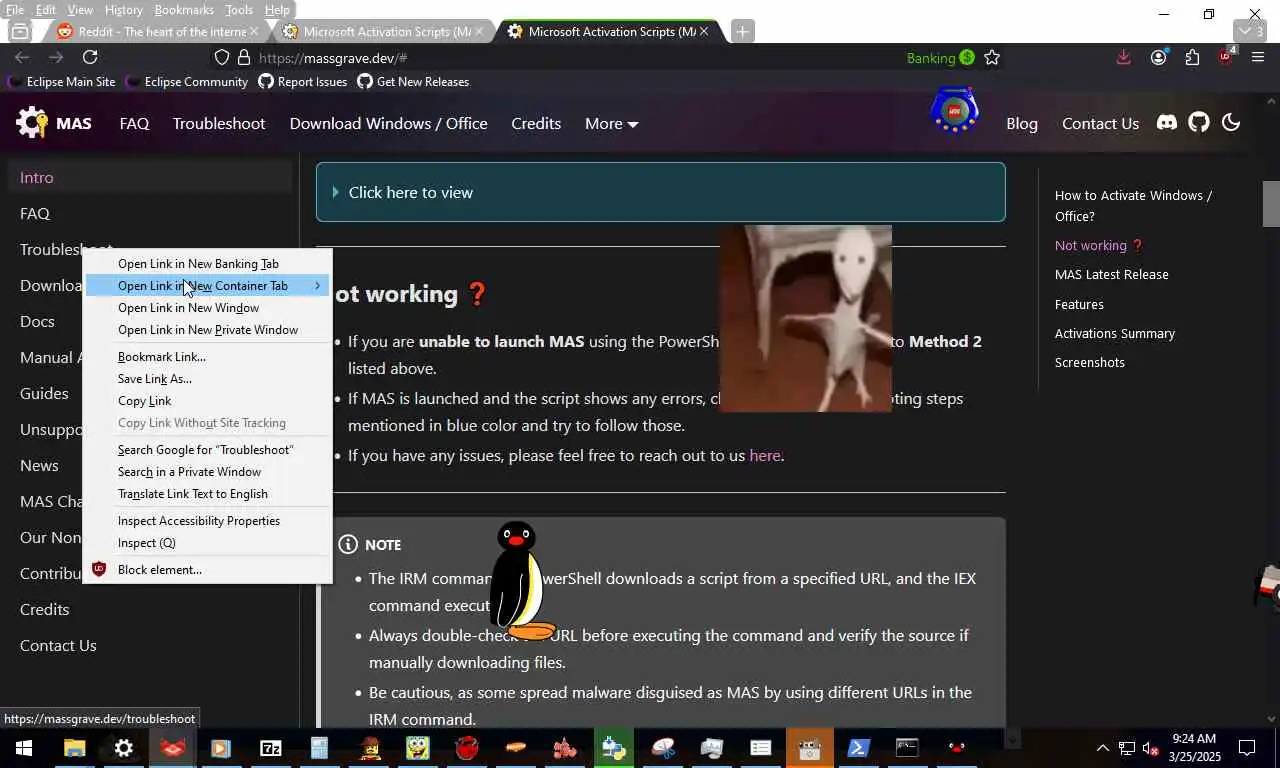This screenshot has width=1280, height=768.
Task: Jump to Activations Summary in the outline
Action: click(x=1114, y=333)
